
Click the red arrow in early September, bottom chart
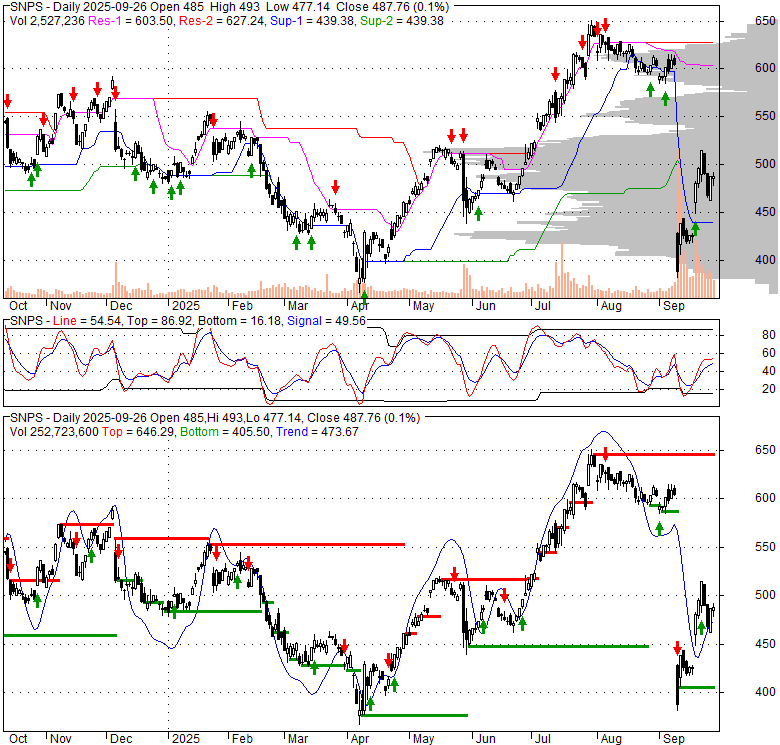[x=677, y=648]
